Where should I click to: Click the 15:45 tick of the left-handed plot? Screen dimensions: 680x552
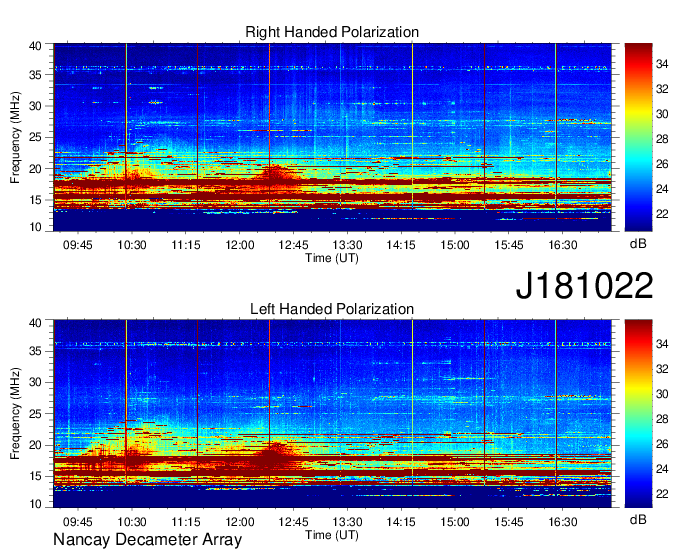(509, 522)
